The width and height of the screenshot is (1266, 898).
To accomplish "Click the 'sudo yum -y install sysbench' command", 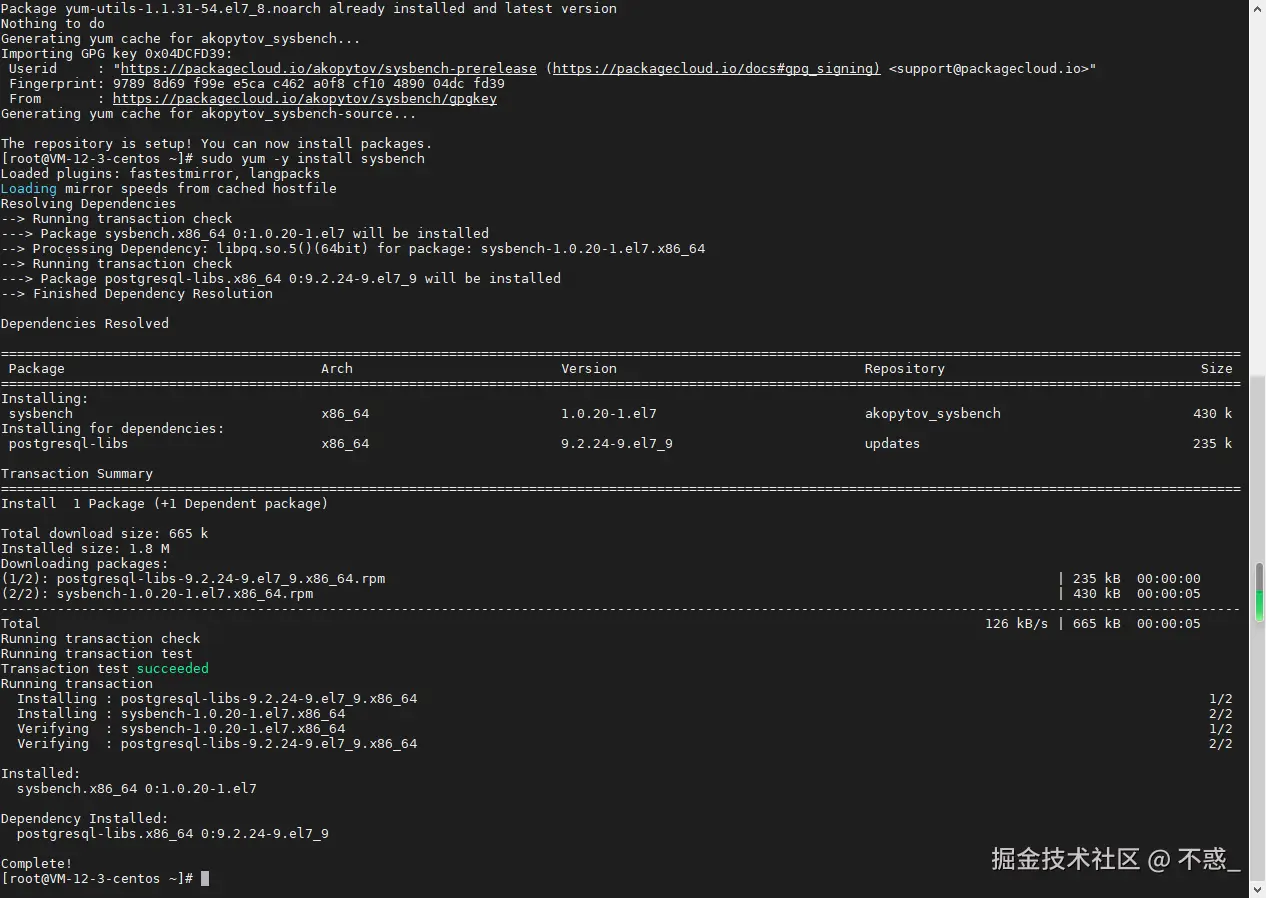I will click(313, 159).
